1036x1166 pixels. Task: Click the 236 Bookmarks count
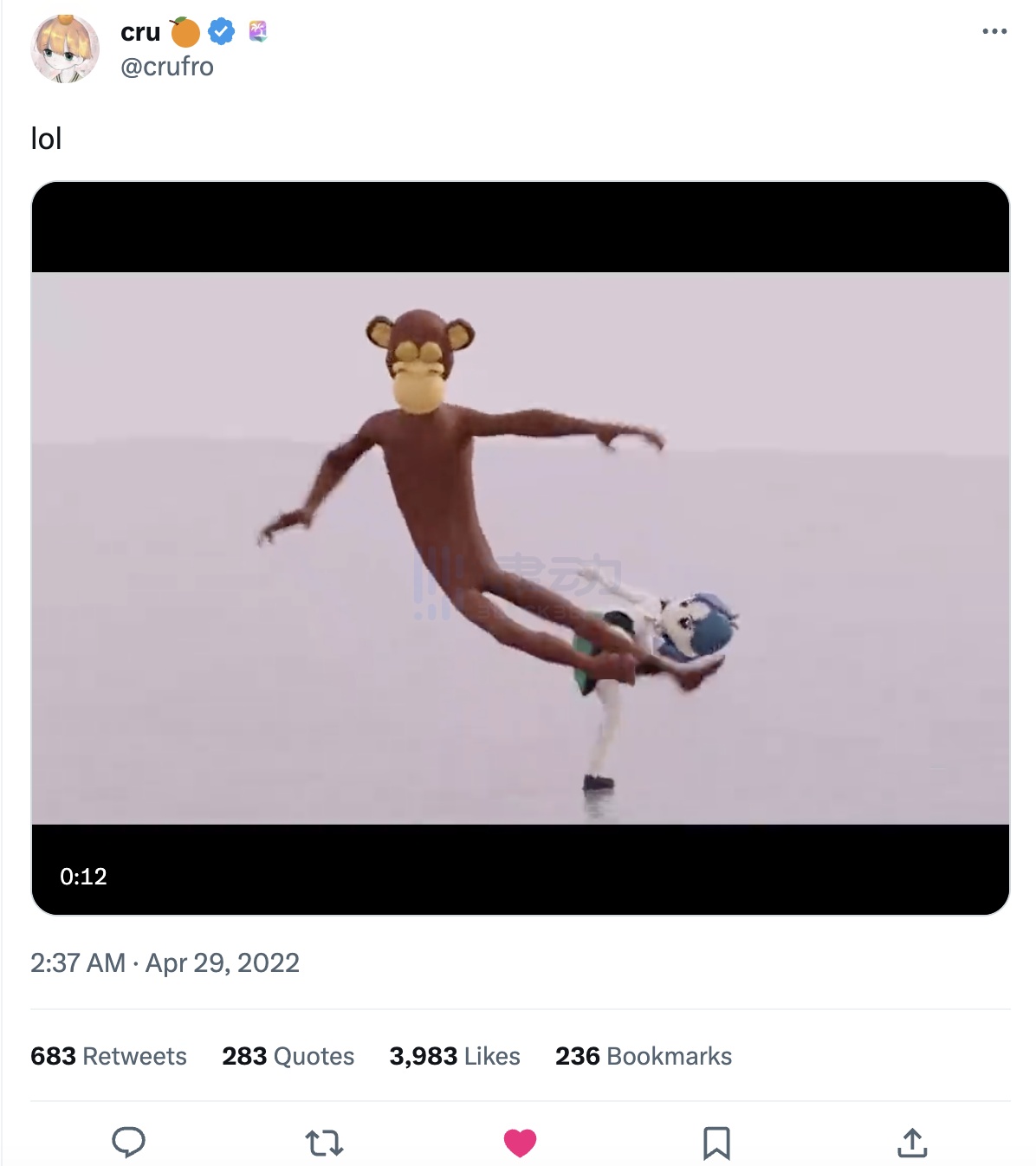pyautogui.click(x=644, y=1056)
